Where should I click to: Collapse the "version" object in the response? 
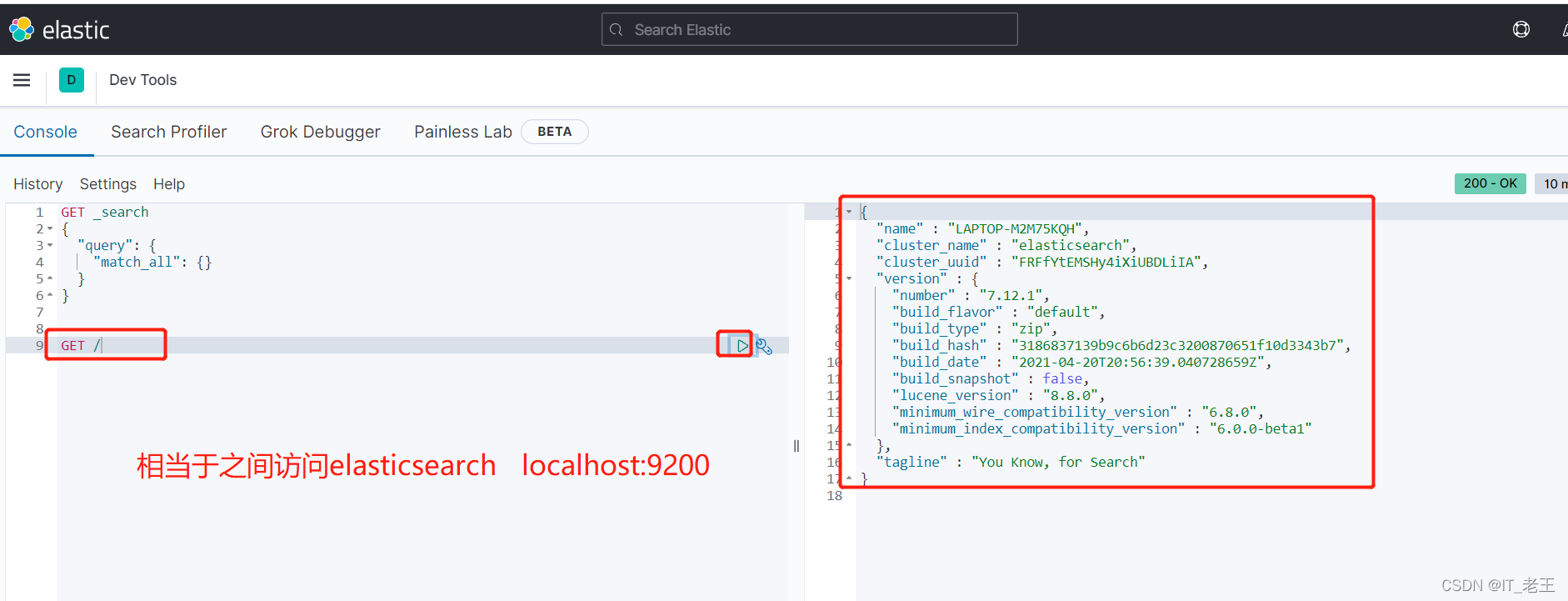coord(849,278)
